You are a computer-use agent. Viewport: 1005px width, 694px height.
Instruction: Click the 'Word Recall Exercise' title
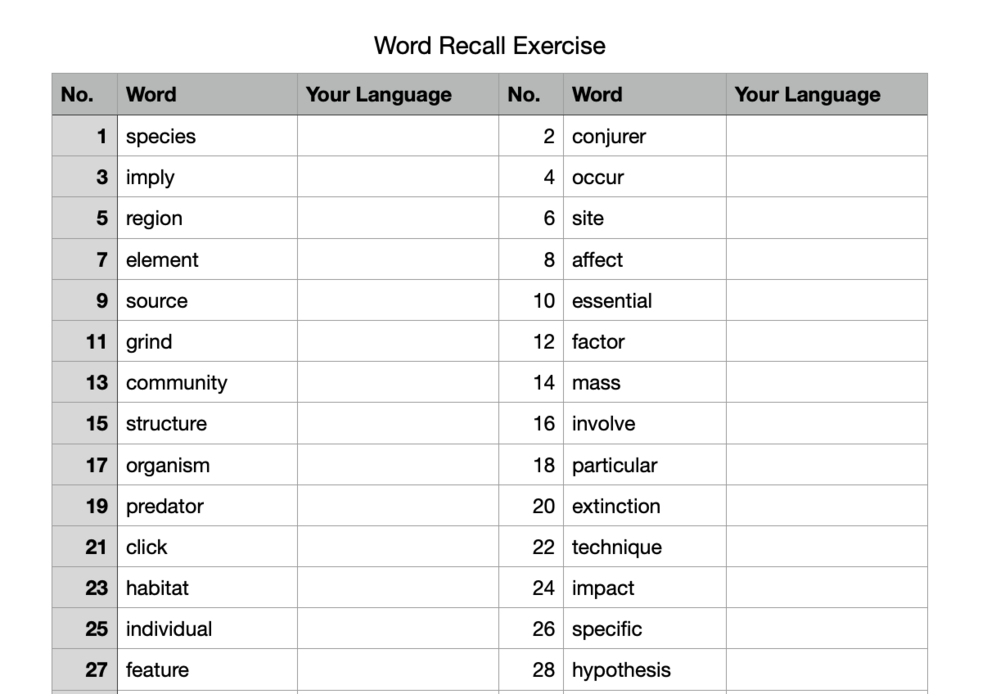coord(490,45)
